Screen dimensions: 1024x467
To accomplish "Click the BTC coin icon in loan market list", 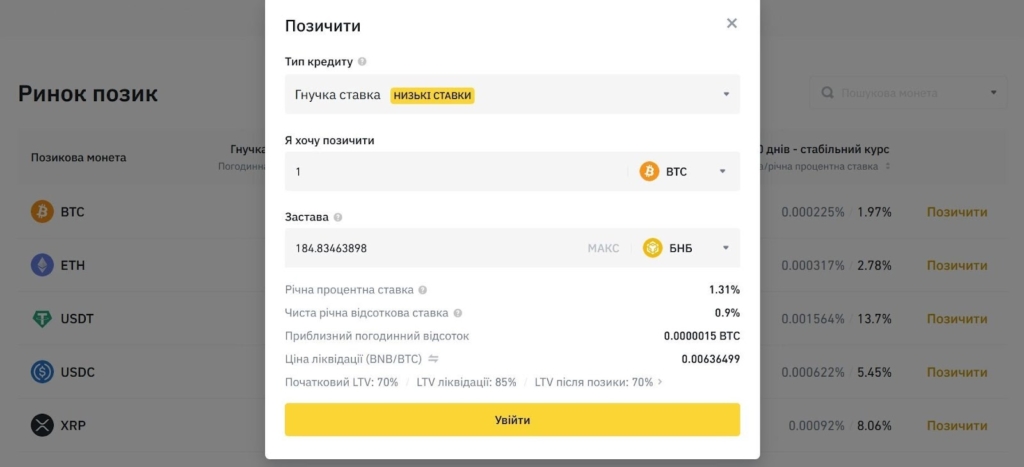I will click(x=42, y=212).
